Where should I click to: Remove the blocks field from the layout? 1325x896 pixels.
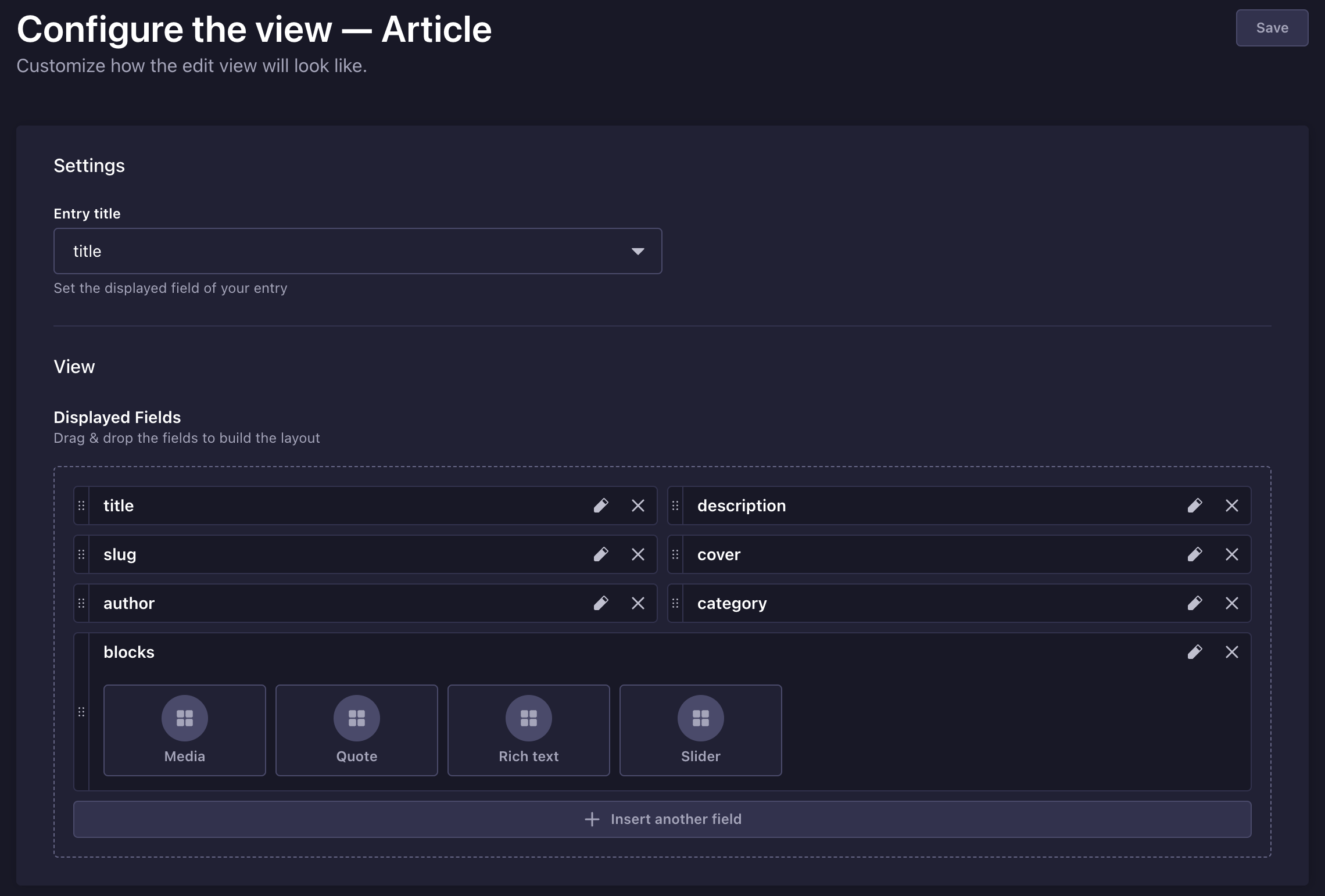[1233, 652]
